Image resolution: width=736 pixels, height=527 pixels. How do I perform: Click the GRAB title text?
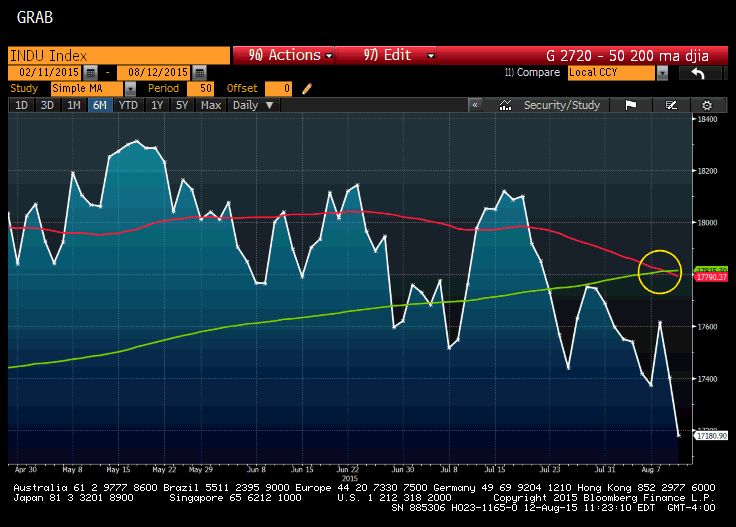tap(35, 18)
